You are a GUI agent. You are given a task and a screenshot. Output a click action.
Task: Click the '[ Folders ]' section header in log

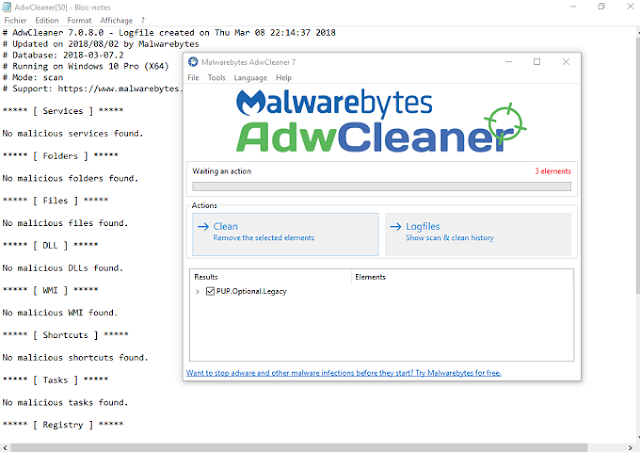point(60,156)
